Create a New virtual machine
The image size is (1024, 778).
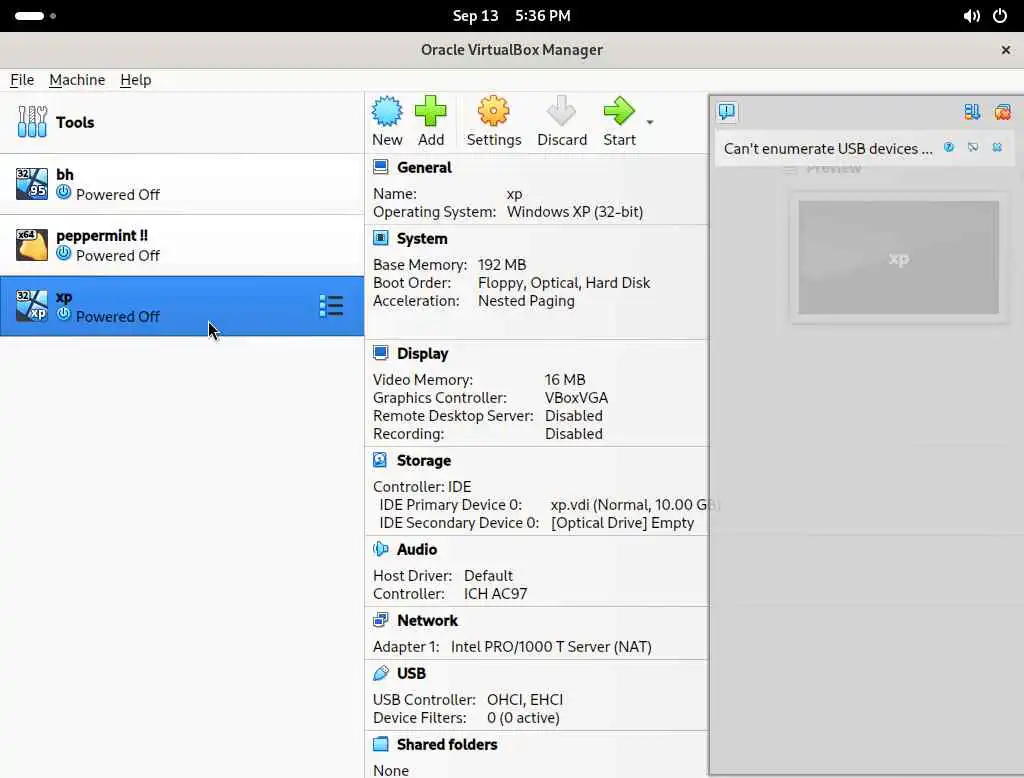click(x=387, y=122)
